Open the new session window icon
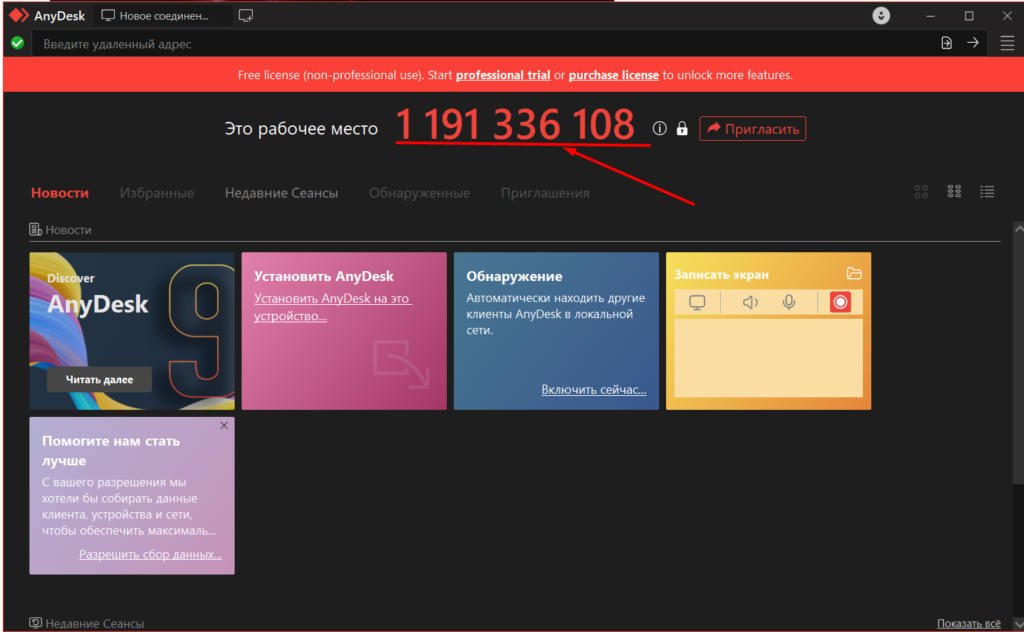Viewport: 1024px width, 632px height. click(x=246, y=16)
